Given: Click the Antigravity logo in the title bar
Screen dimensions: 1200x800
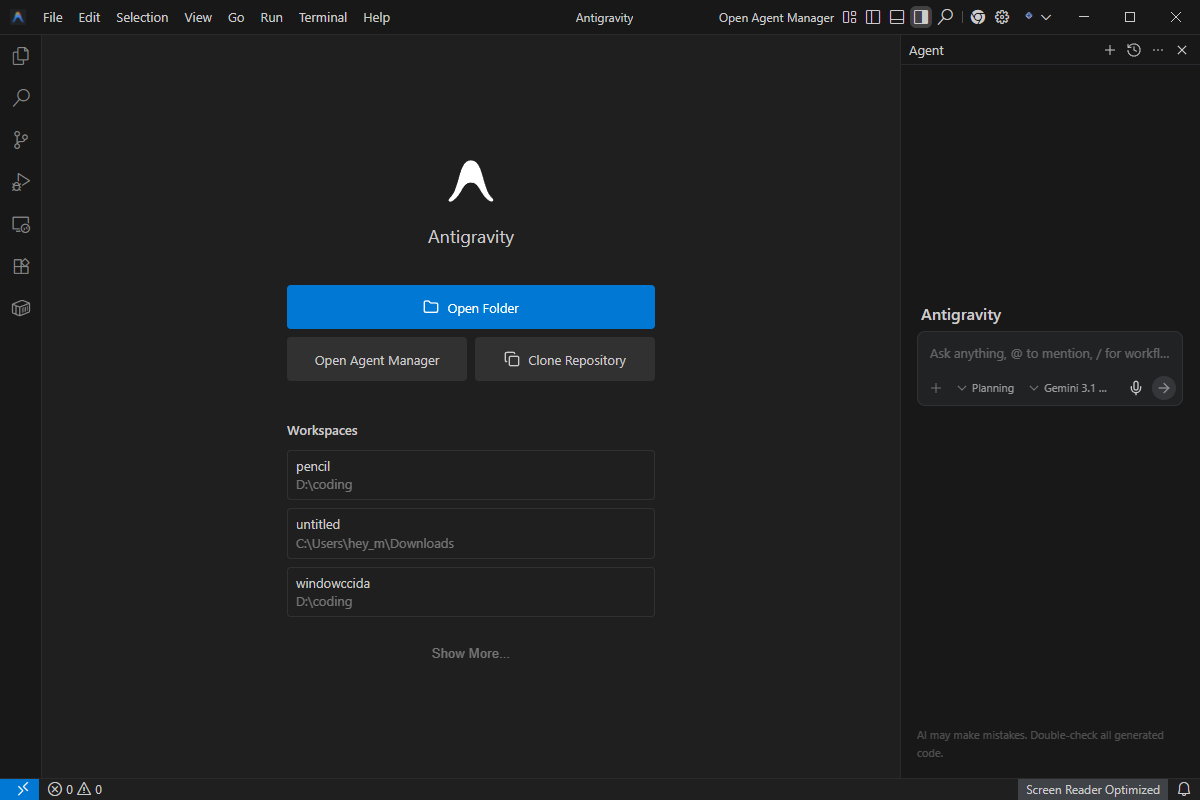Looking at the screenshot, I should tap(18, 17).
